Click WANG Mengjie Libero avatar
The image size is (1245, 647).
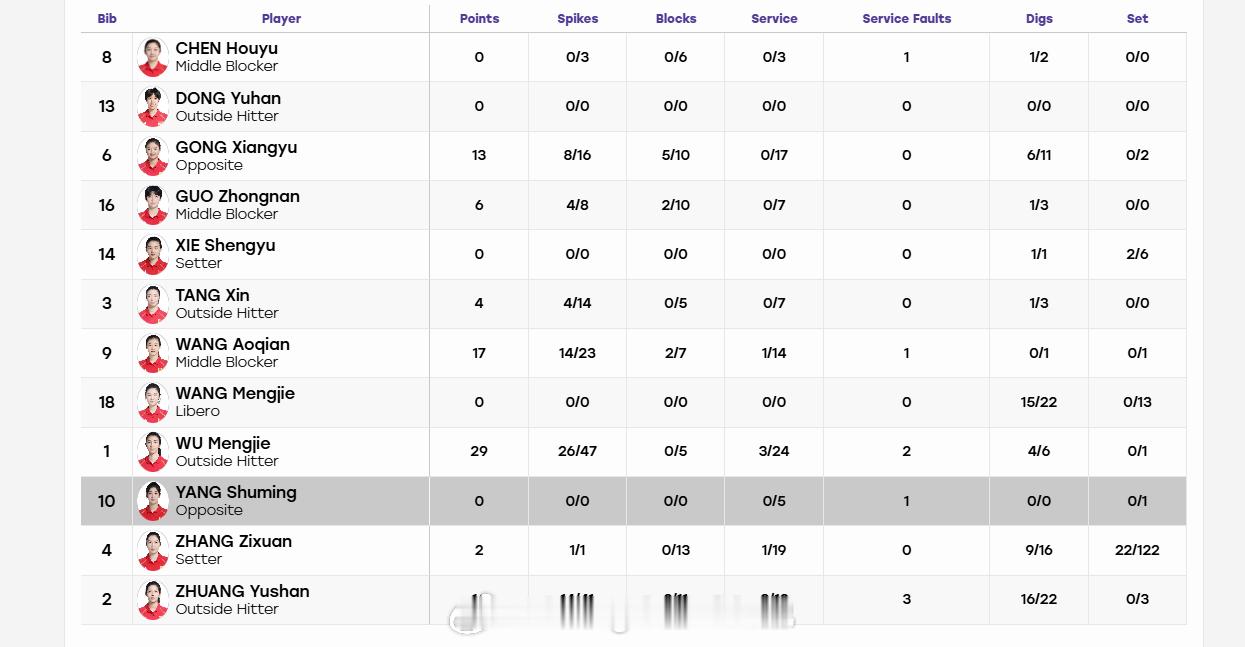(153, 402)
